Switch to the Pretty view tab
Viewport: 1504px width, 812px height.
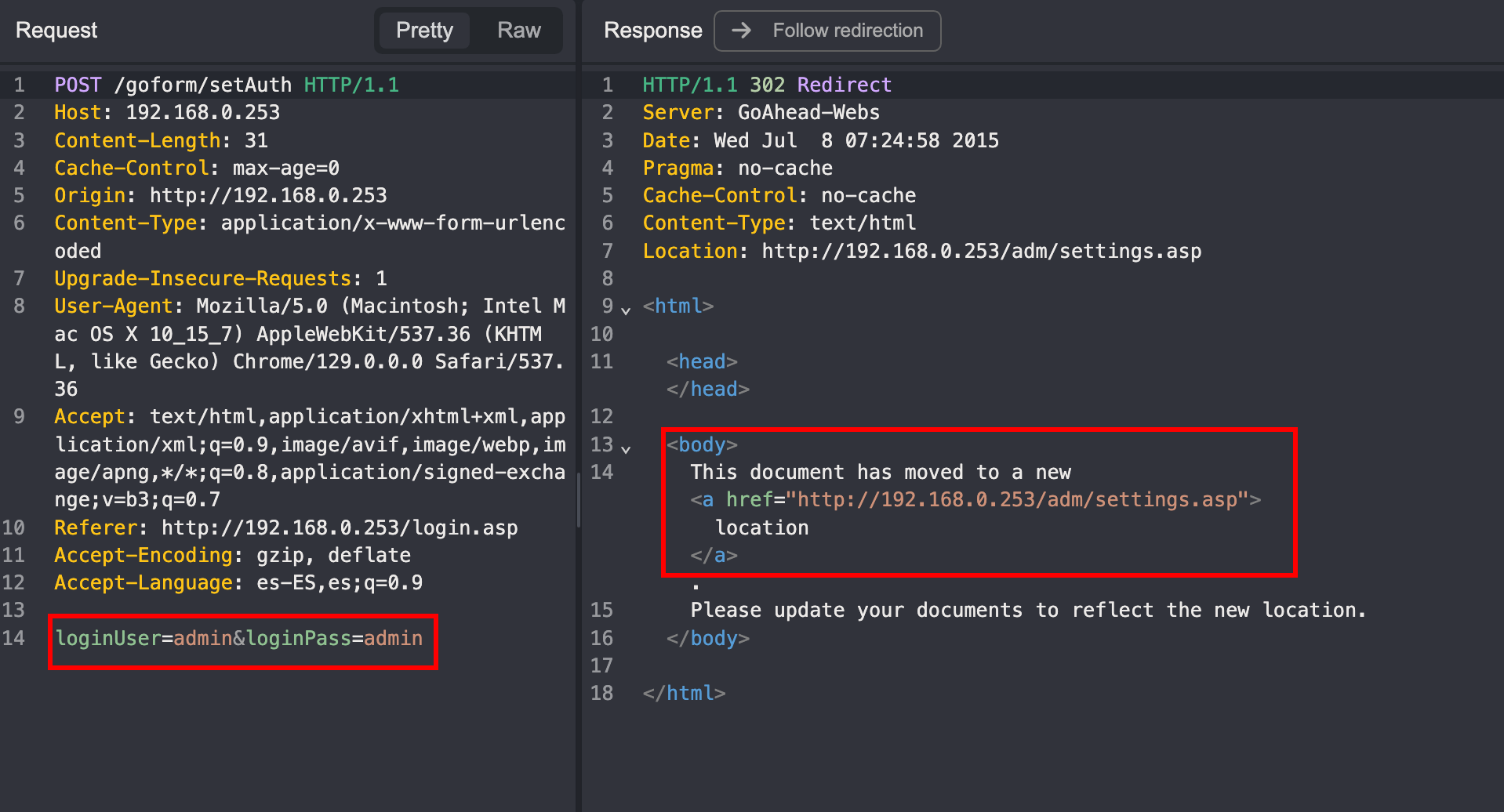pyautogui.click(x=423, y=31)
